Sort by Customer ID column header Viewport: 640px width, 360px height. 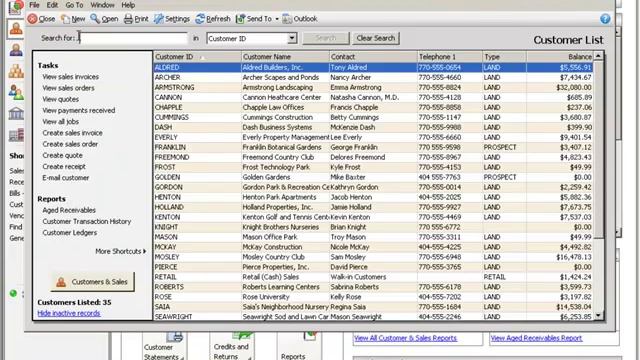coord(198,57)
